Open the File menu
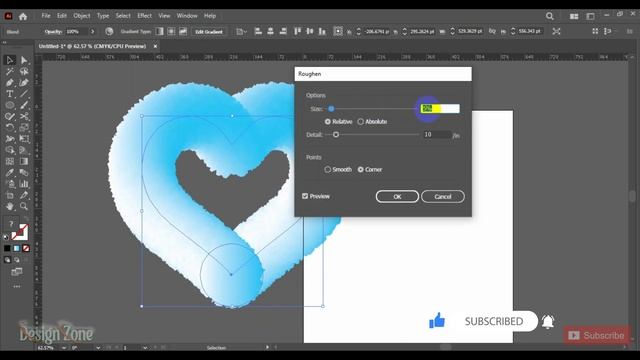The height and width of the screenshot is (360, 640). (x=46, y=16)
